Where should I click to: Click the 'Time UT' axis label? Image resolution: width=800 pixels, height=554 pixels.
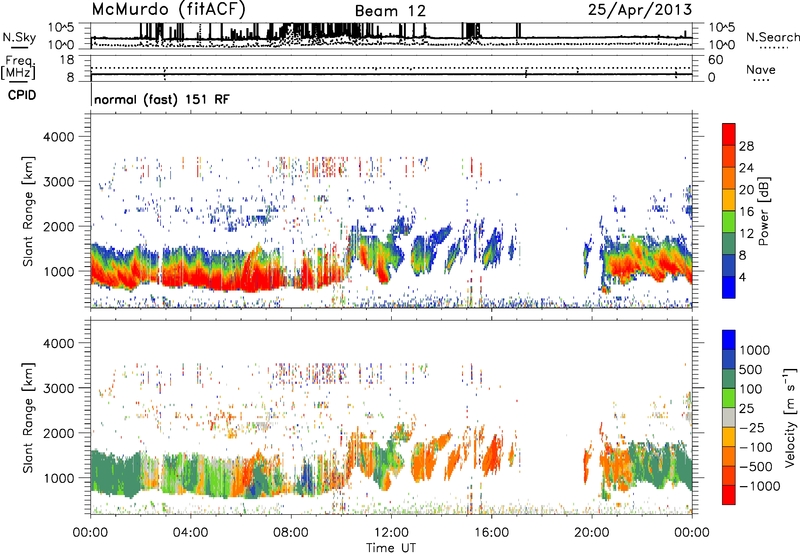tap(391, 547)
